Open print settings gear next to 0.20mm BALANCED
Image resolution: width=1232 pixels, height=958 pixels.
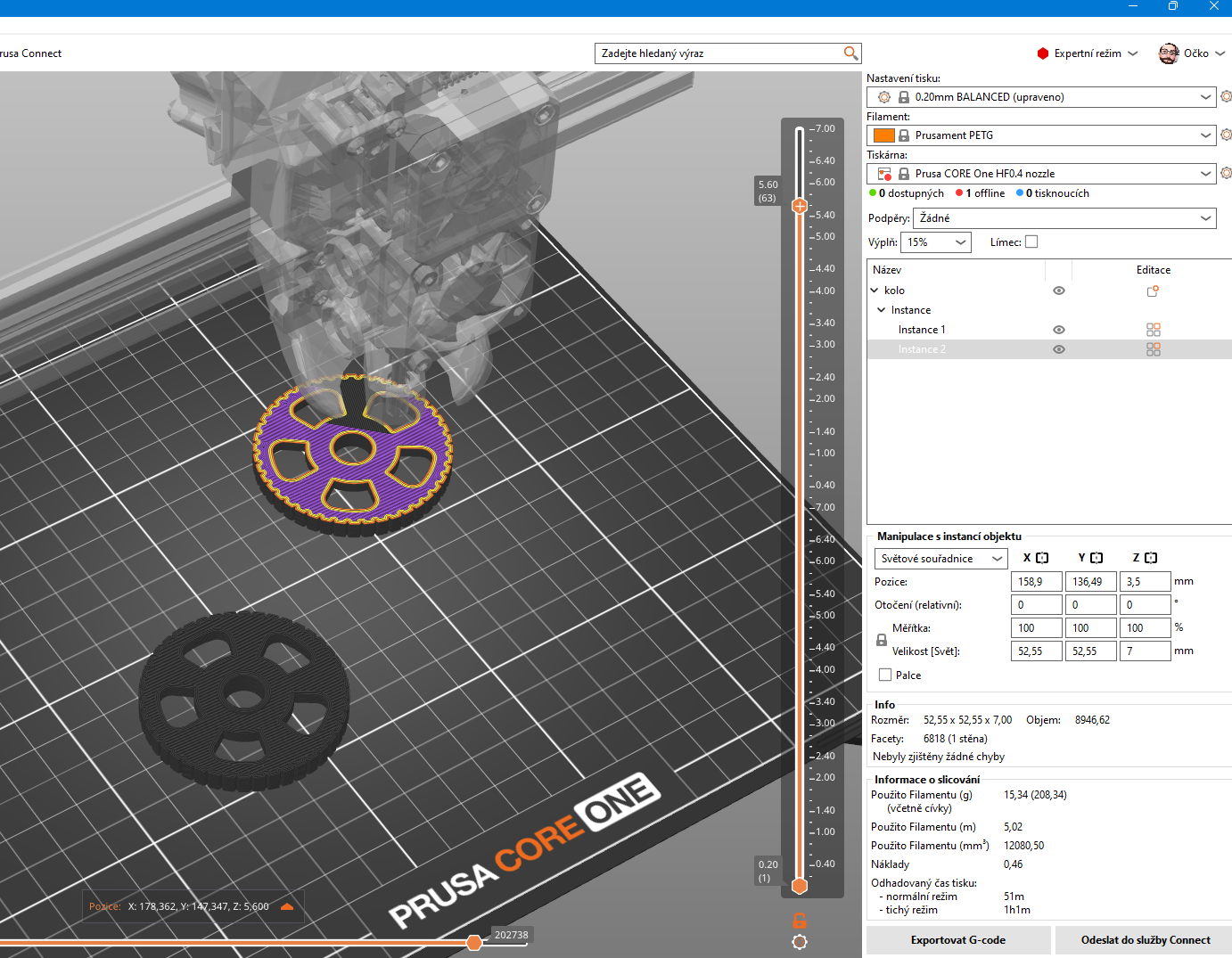(1226, 96)
